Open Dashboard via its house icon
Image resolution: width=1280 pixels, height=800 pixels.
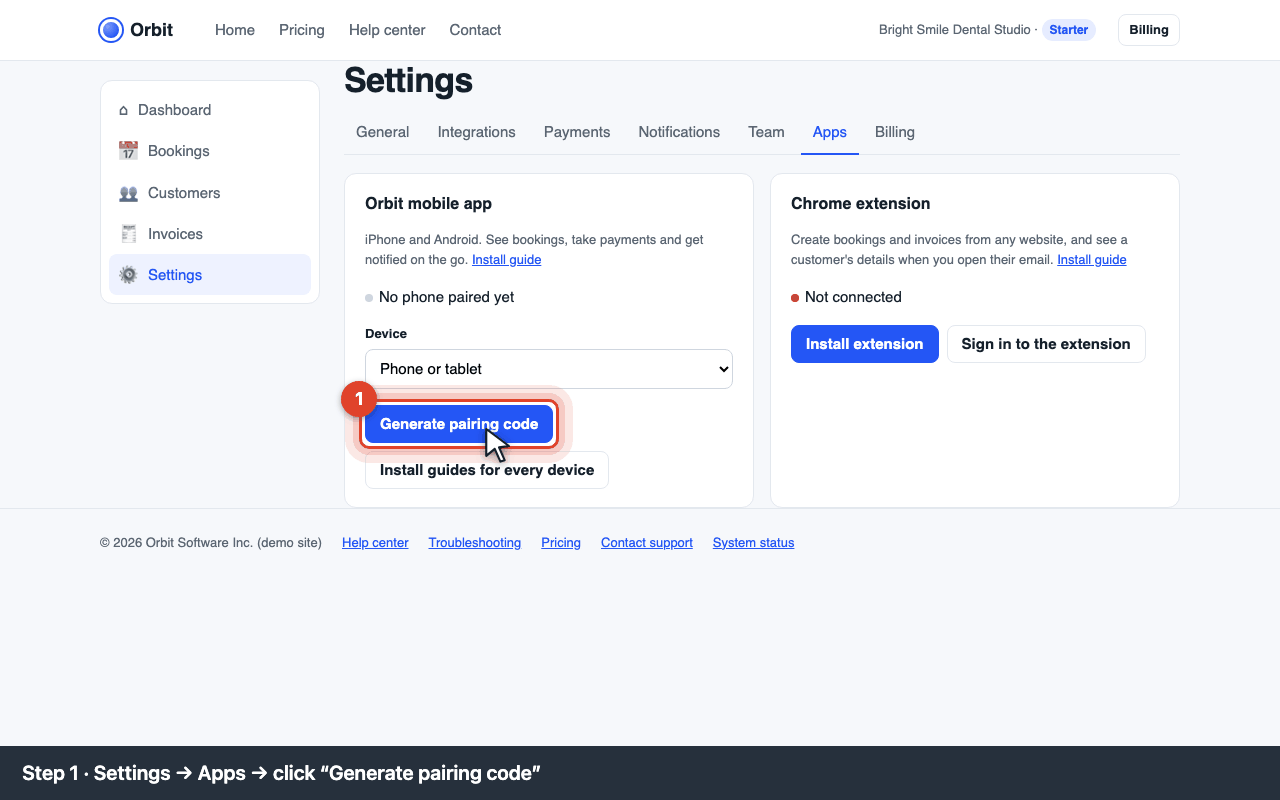[x=124, y=110]
